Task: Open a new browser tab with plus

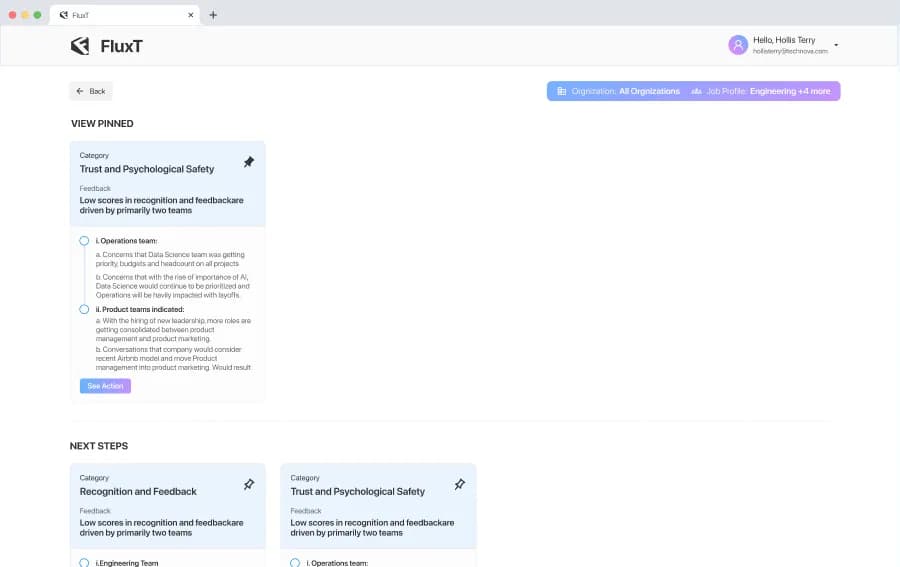Action: click(213, 15)
